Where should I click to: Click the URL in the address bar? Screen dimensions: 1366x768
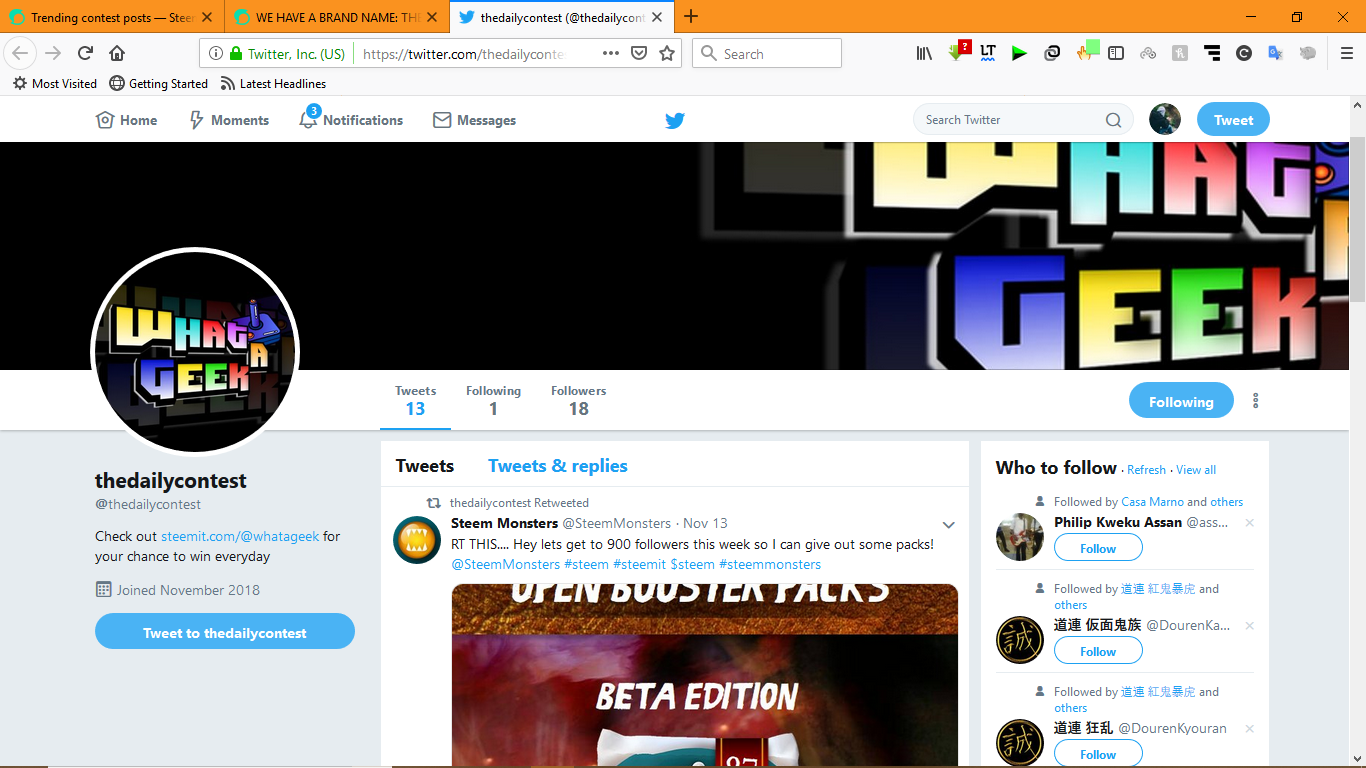point(463,54)
